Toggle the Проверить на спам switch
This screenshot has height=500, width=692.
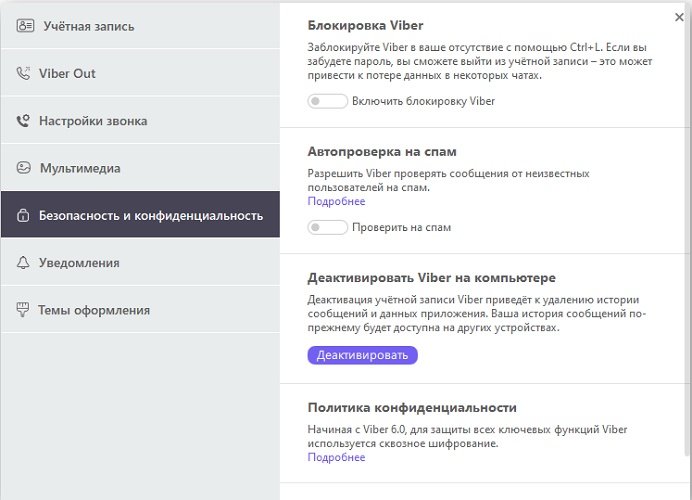[327, 227]
